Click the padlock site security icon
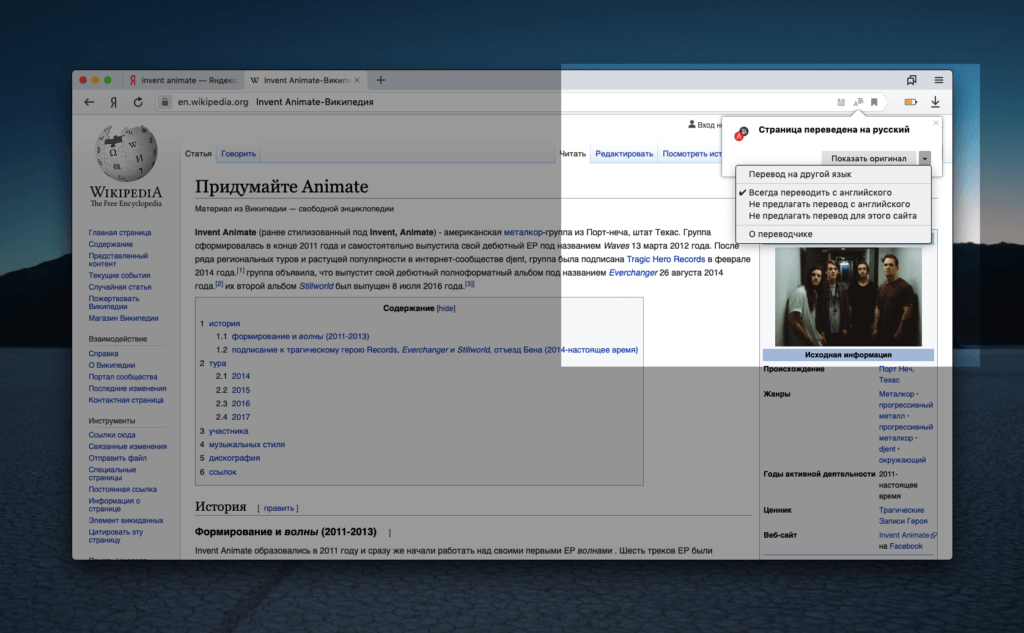1024x633 pixels. coord(165,102)
